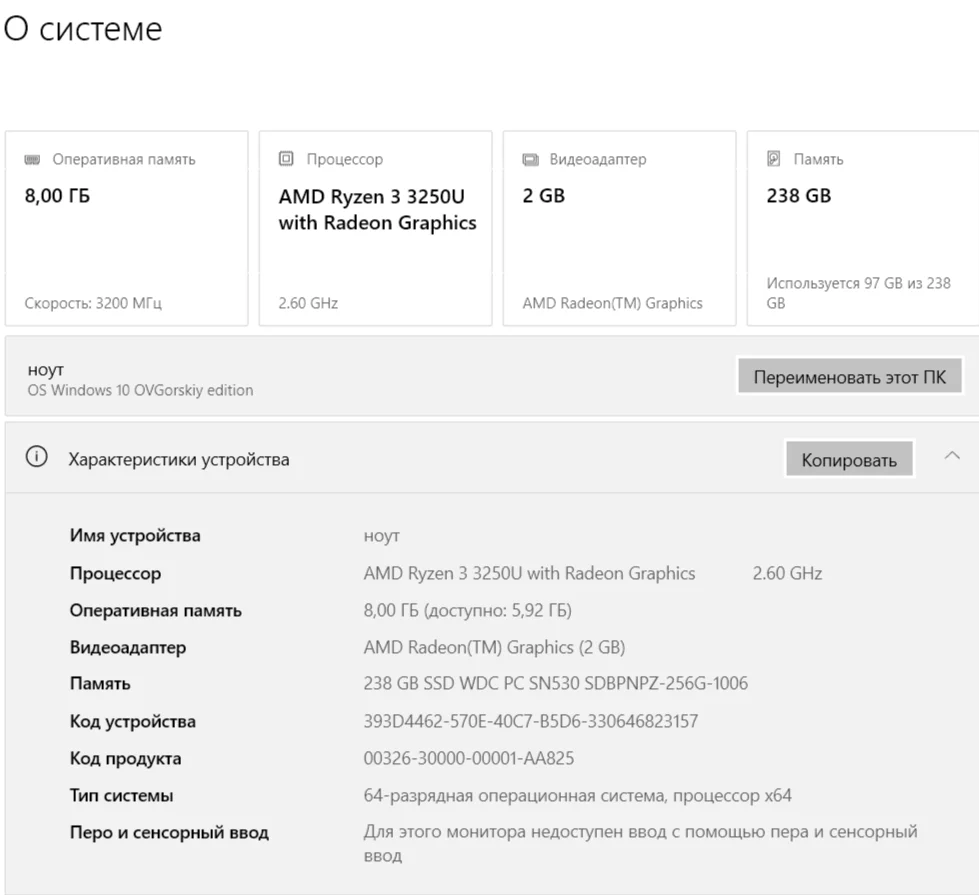Click the 2.60 GHz text in processor card
This screenshot has width=979, height=895.
(x=308, y=304)
